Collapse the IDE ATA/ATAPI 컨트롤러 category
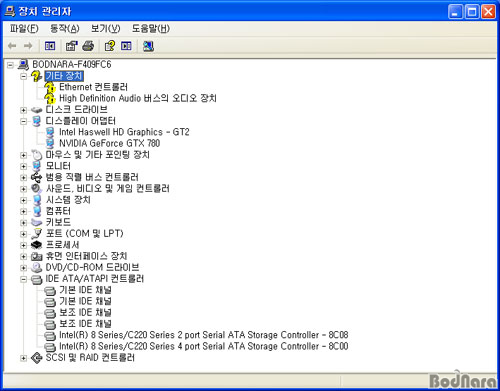This screenshot has height=391, width=500. click(23, 279)
